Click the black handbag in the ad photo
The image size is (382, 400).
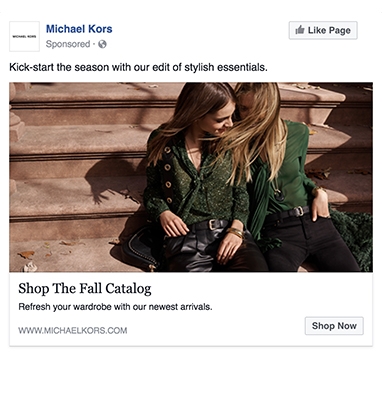pyautogui.click(x=144, y=248)
